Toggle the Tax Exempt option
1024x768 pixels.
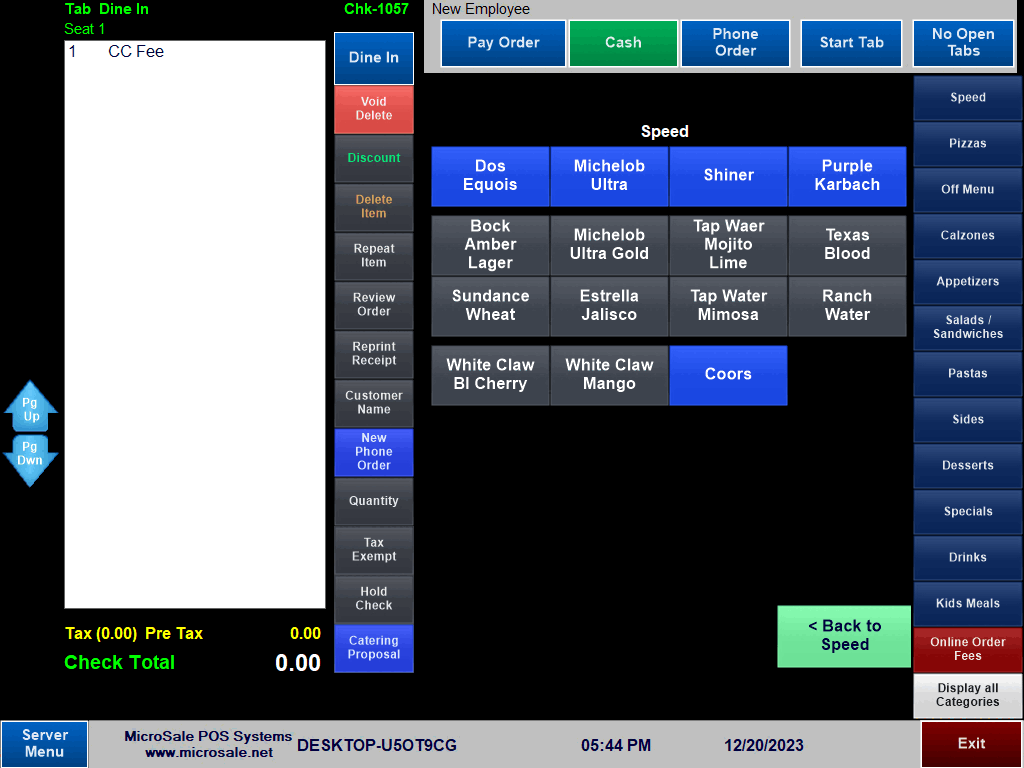point(373,550)
